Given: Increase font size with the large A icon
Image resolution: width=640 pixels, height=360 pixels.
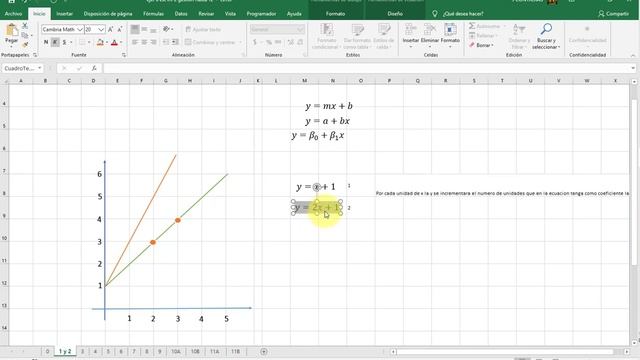Looking at the screenshot, I should (x=111, y=29).
